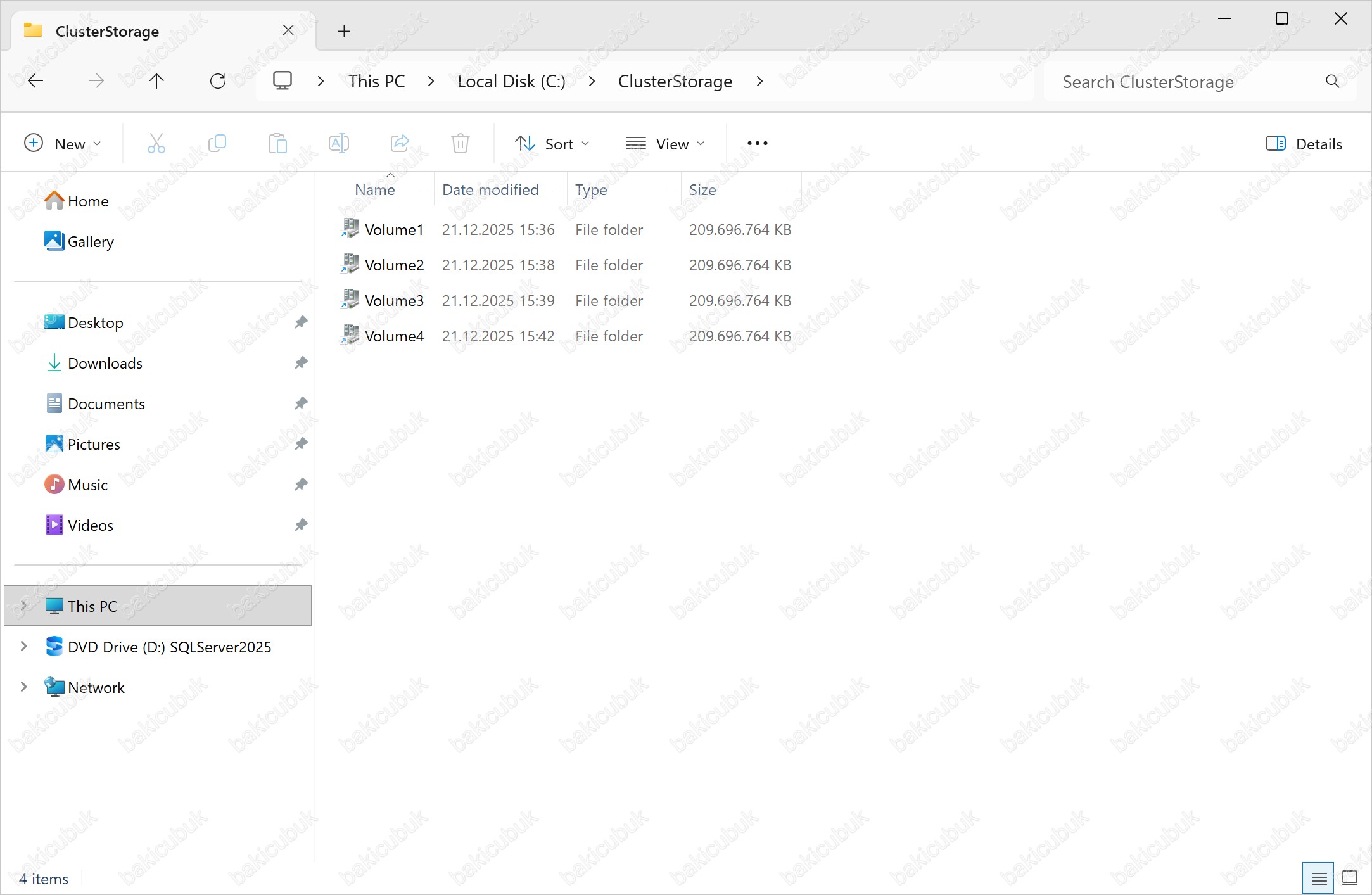
Task: Go up one folder level arrow
Action: point(156,81)
